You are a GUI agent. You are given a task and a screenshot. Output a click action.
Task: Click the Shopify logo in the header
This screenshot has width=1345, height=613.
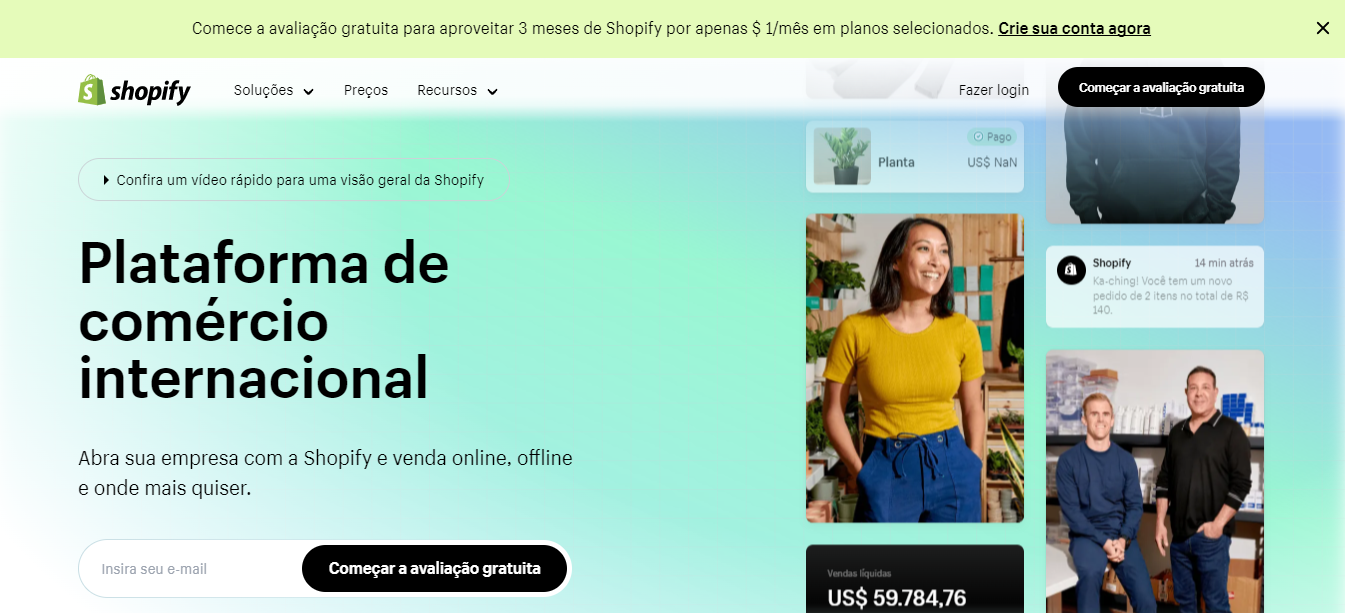coord(134,90)
